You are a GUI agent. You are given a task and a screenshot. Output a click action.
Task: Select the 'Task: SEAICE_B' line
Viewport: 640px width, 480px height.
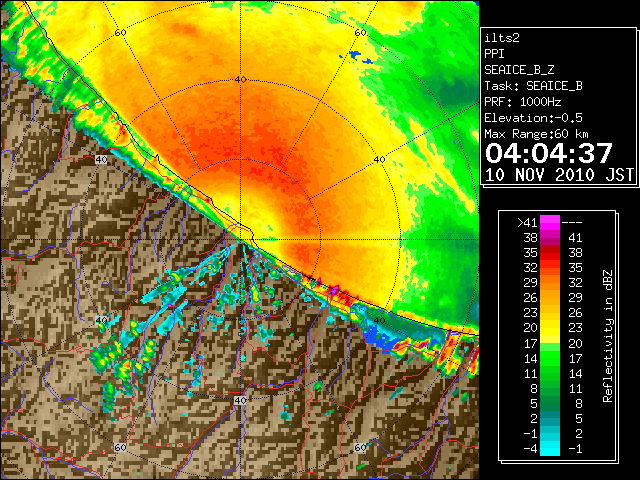[533, 86]
